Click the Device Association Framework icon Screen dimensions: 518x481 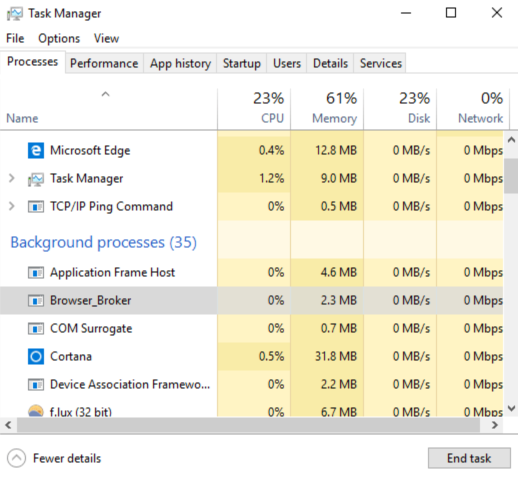point(36,385)
